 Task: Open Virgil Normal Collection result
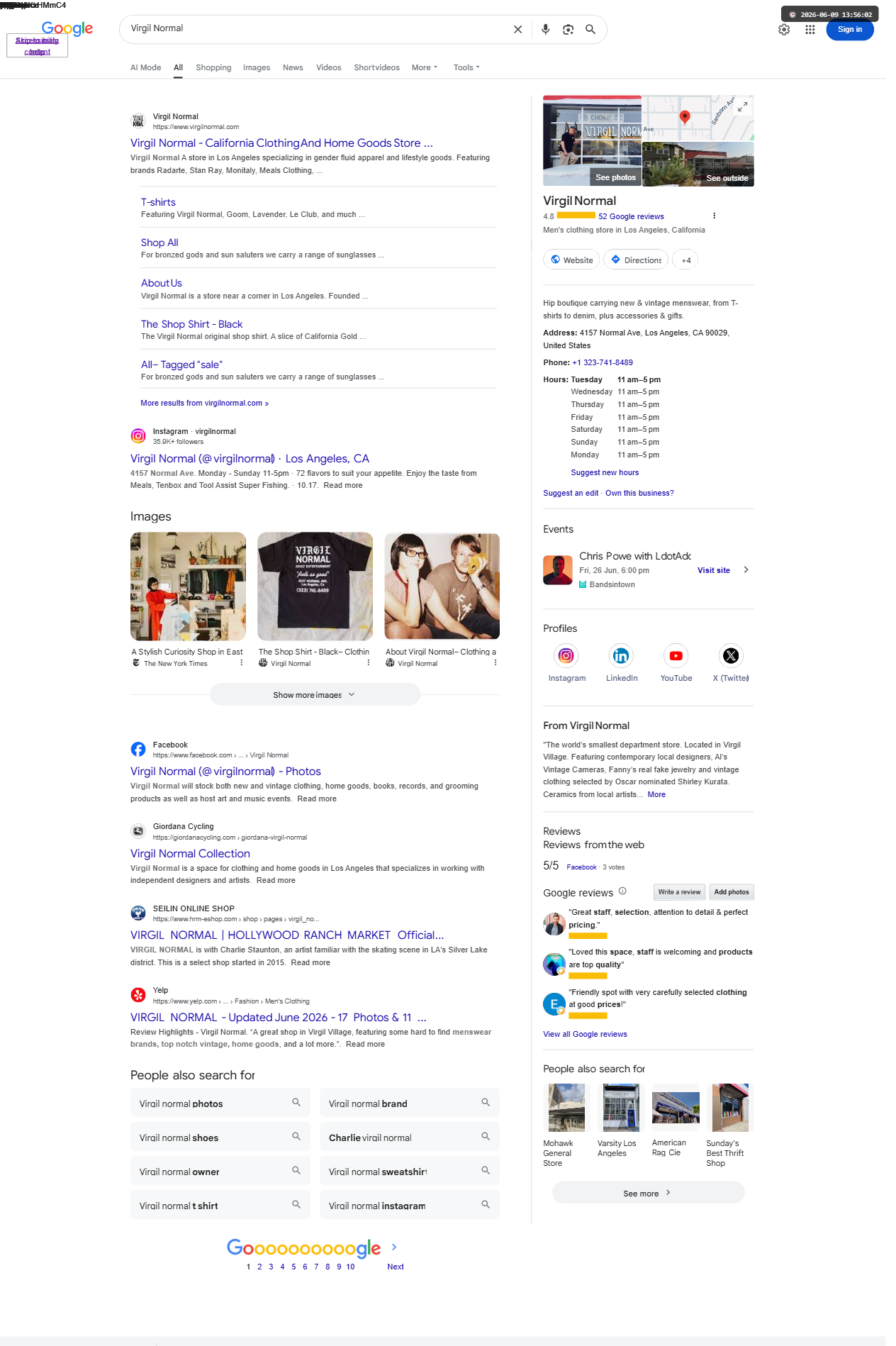190,853
